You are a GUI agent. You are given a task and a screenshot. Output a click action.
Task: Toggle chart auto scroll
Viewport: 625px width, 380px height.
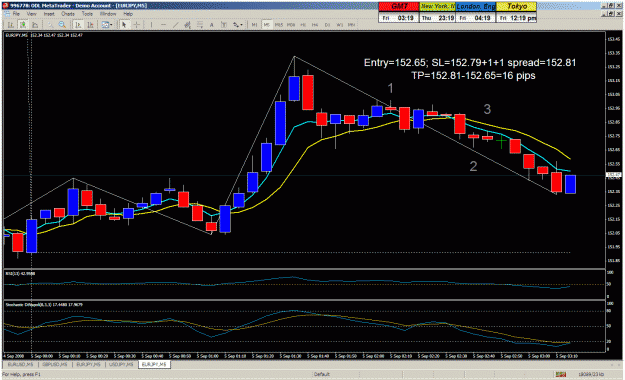[79, 25]
